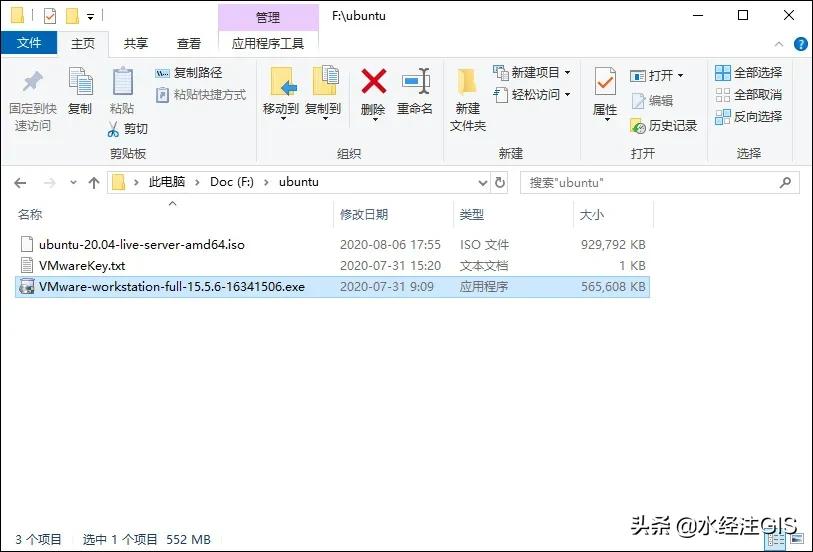
Task: Switch to large icons view in status bar
Action: [x=796, y=540]
